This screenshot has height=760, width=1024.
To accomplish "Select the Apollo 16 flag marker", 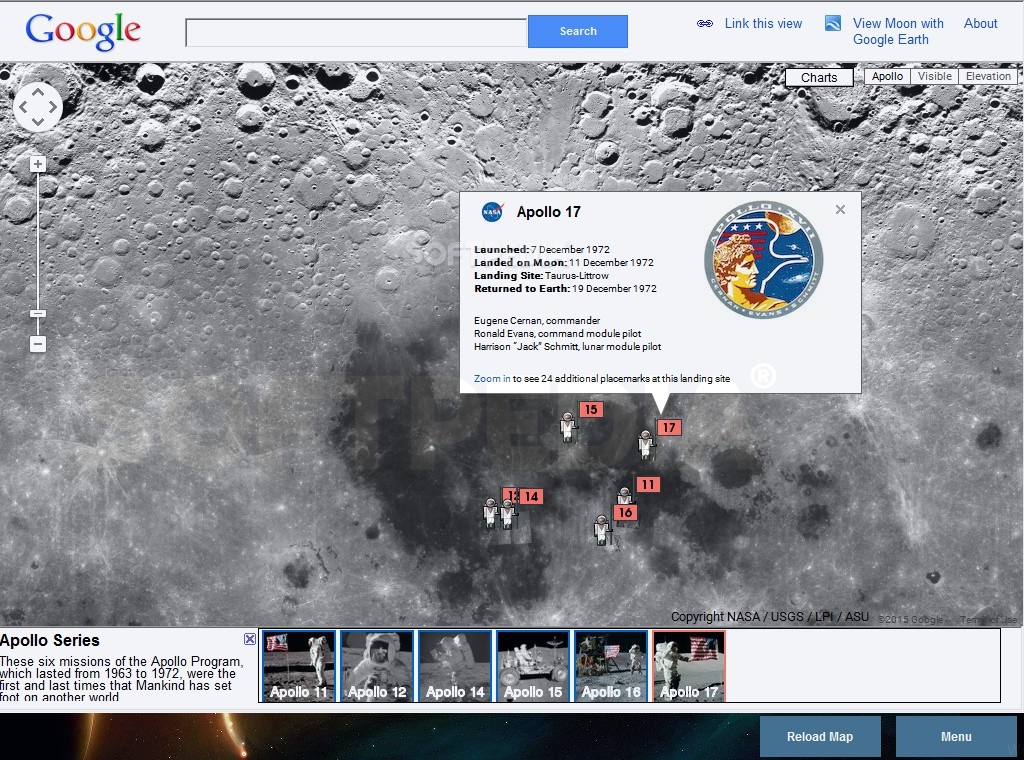I will pyautogui.click(x=626, y=512).
